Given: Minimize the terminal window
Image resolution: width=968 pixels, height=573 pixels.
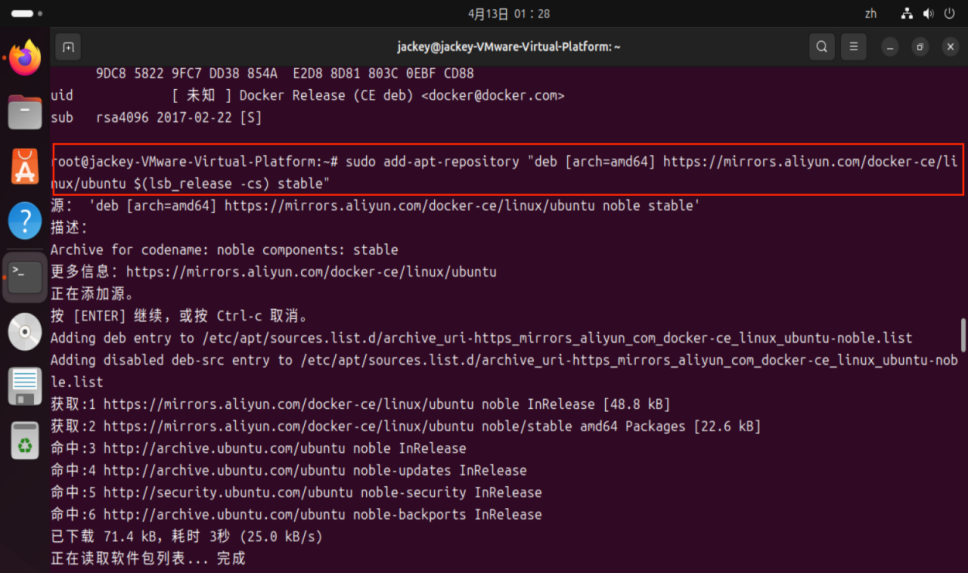Looking at the screenshot, I should (x=890, y=47).
